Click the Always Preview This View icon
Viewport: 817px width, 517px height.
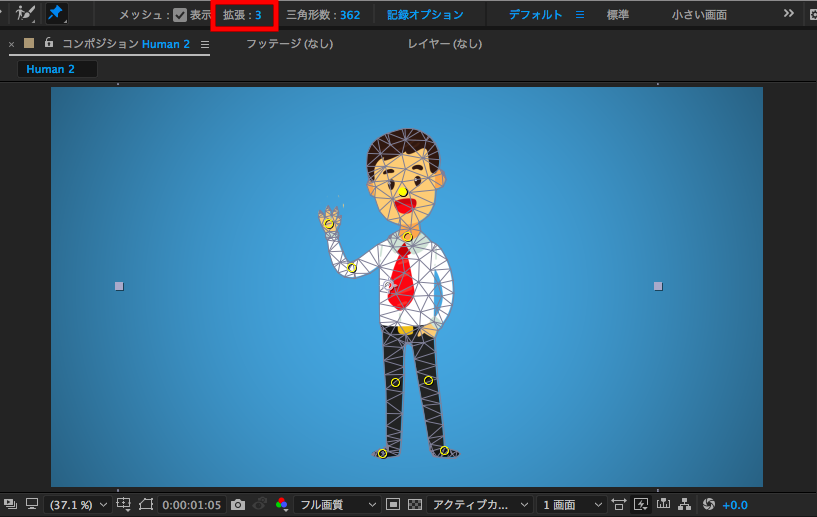[10, 504]
